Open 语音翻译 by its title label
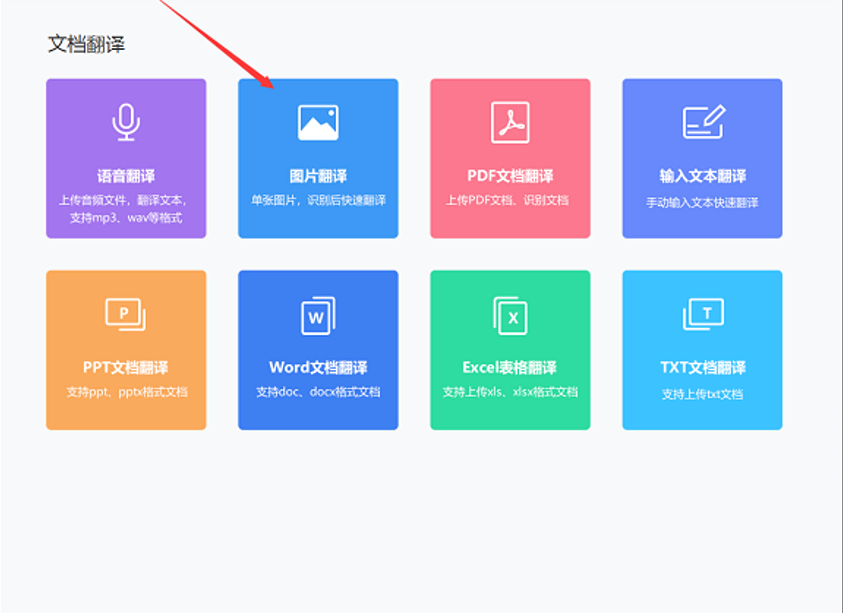 point(126,176)
